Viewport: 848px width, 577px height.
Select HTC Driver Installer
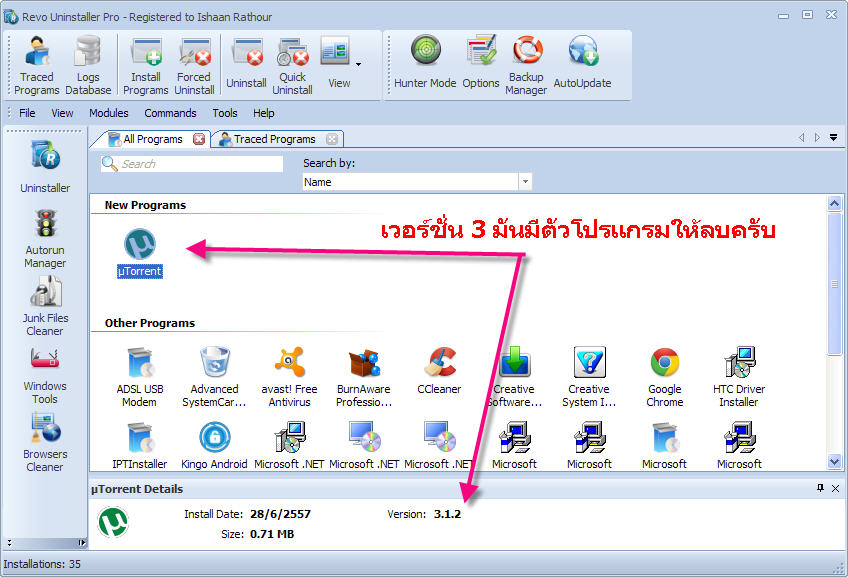pyautogui.click(x=739, y=377)
